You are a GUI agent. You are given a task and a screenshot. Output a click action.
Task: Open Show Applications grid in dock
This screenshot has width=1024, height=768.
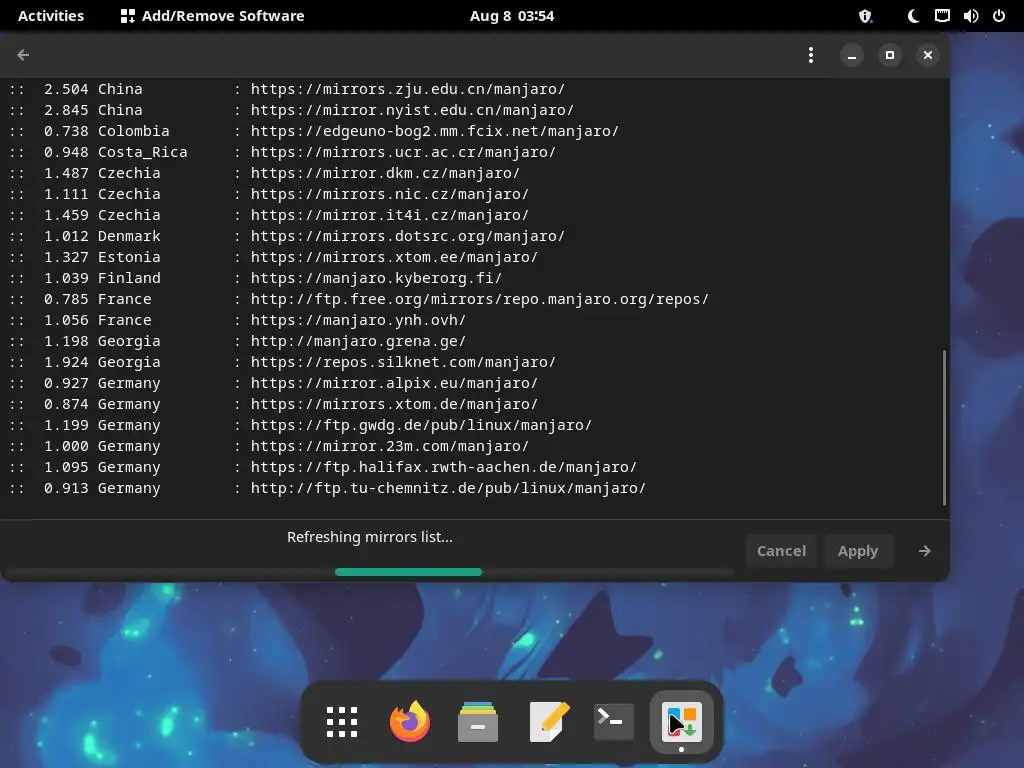tap(342, 722)
